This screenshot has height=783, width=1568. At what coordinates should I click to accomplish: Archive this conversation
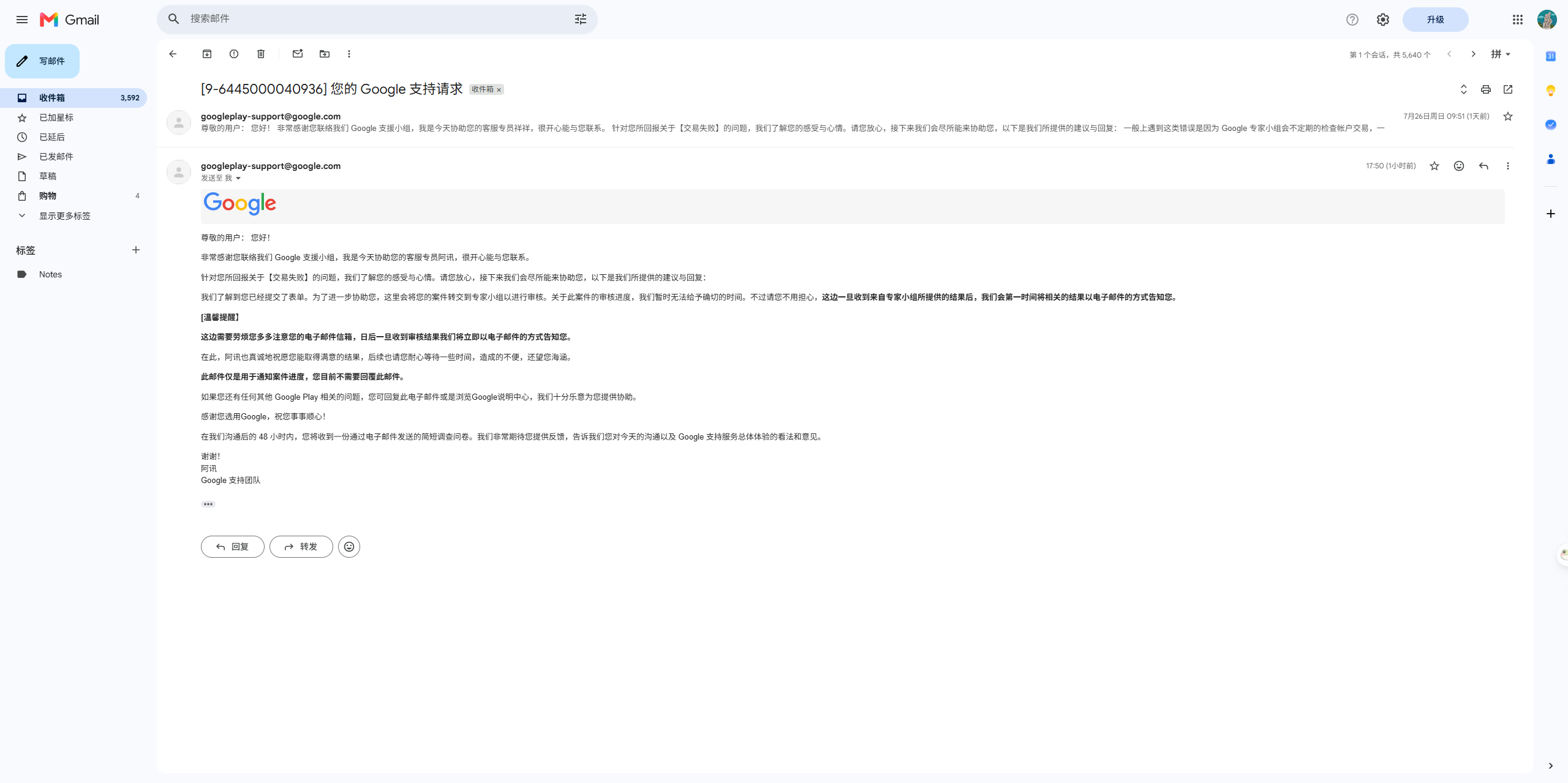[x=207, y=54]
